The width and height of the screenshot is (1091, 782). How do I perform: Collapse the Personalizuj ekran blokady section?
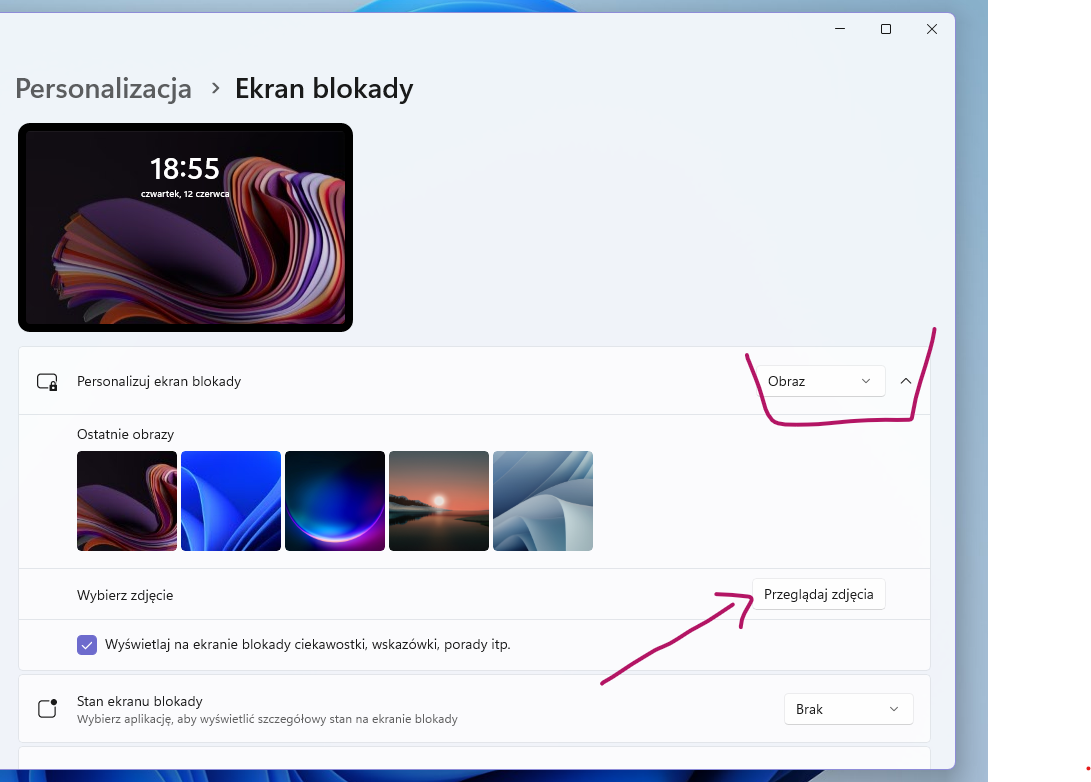pyautogui.click(x=905, y=381)
